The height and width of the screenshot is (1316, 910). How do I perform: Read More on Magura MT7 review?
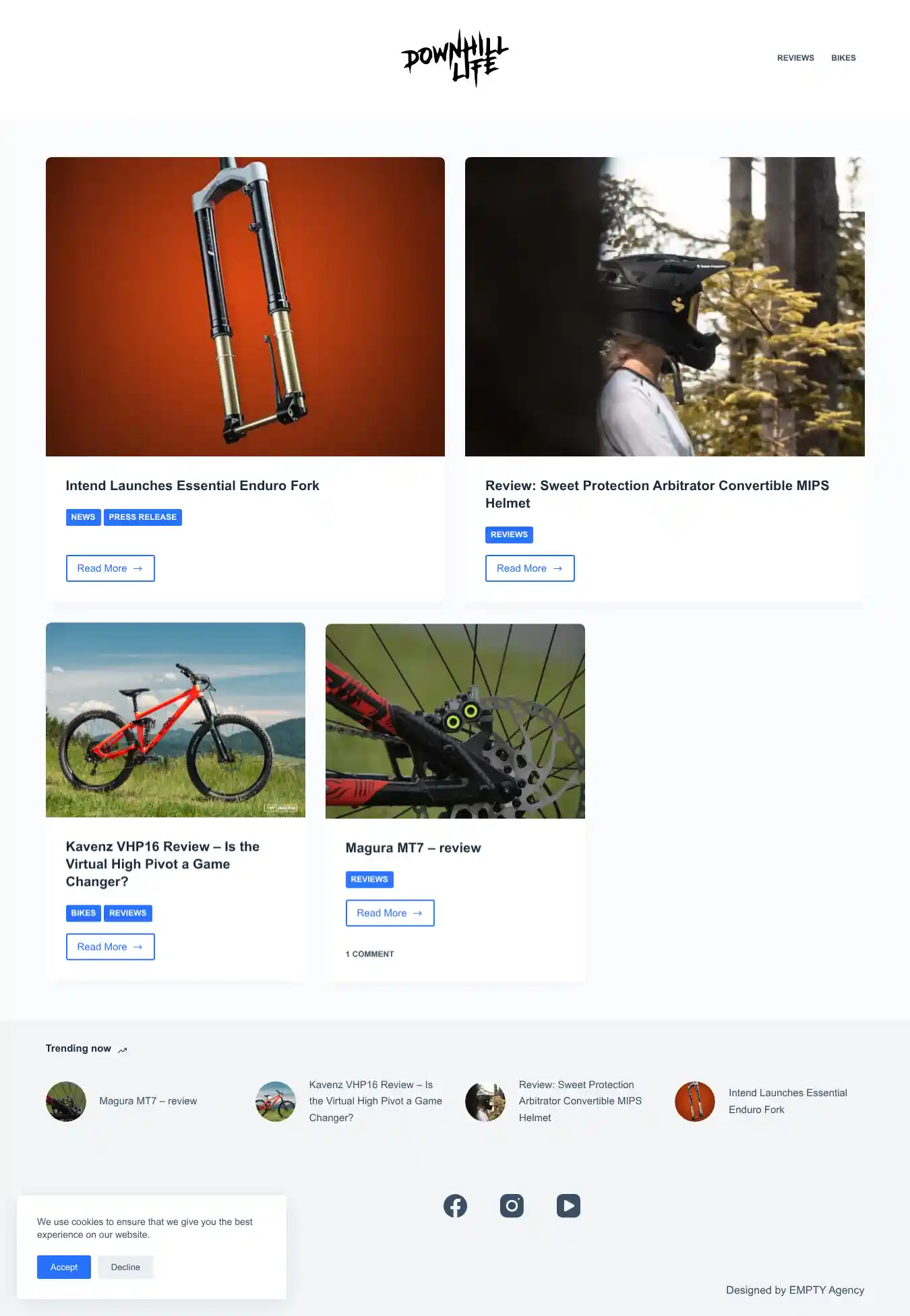[x=390, y=913]
